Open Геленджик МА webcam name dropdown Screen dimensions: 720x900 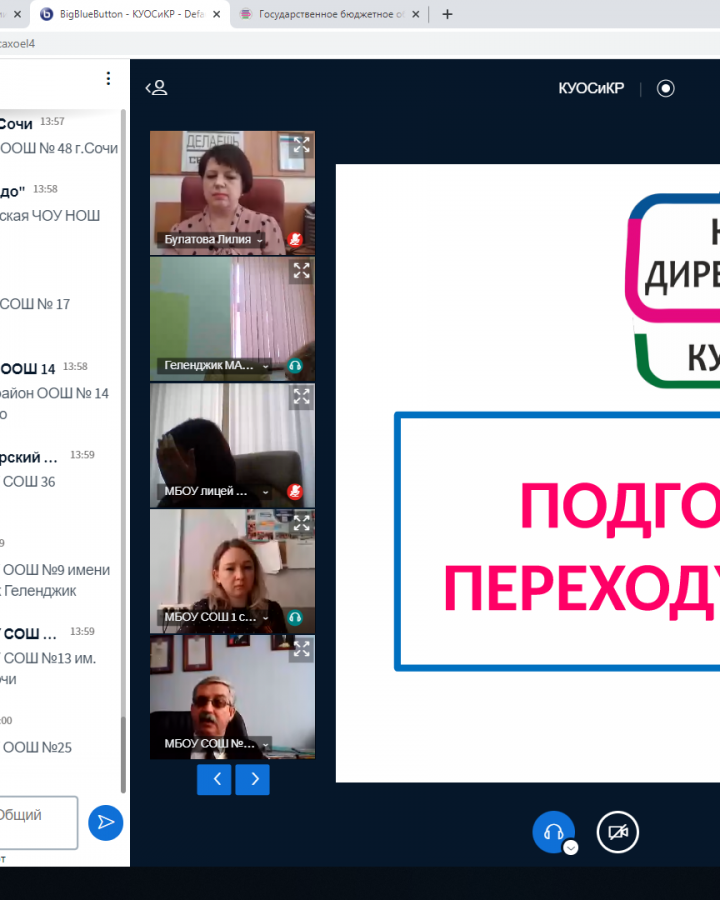(x=265, y=366)
